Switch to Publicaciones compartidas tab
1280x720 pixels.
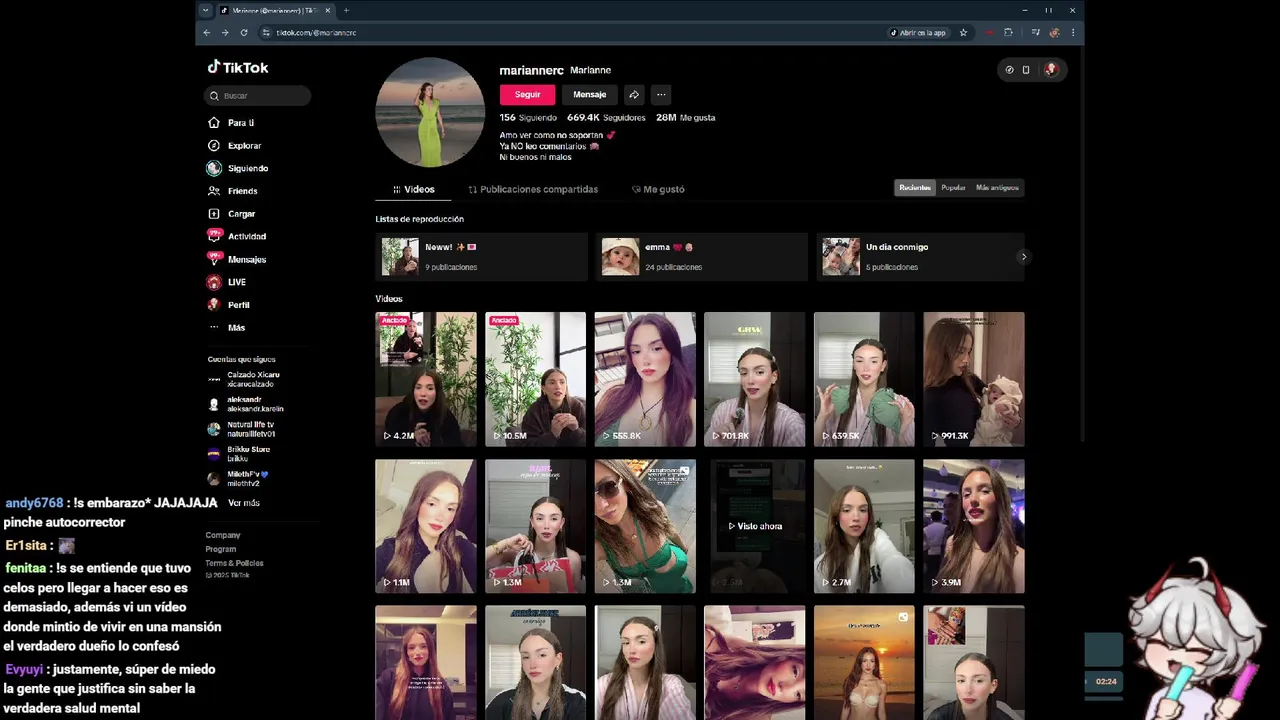pos(533,189)
